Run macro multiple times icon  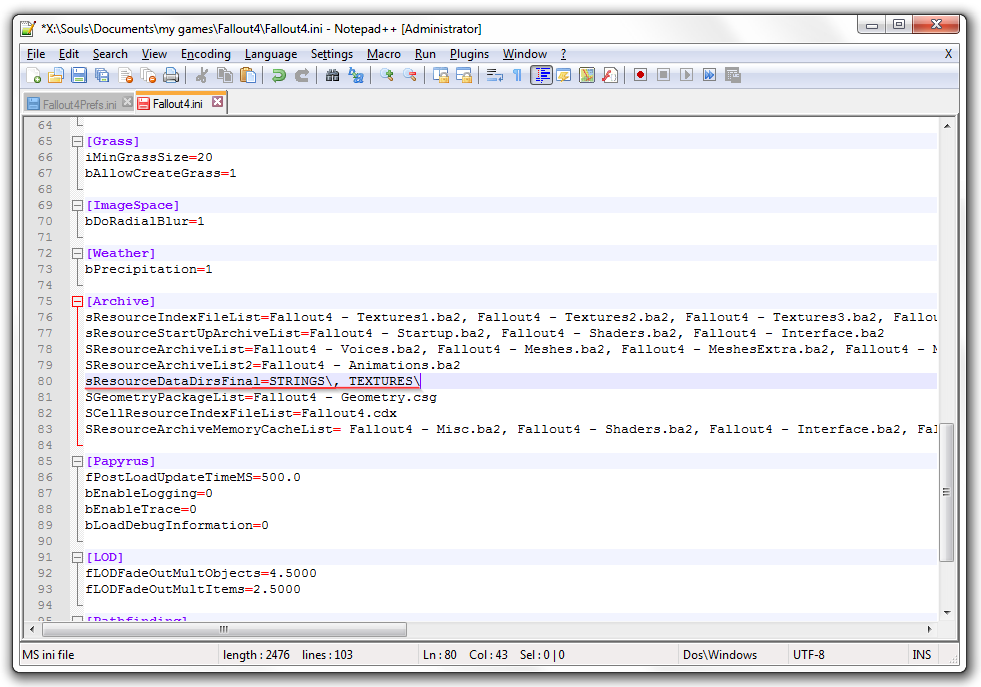tap(709, 75)
